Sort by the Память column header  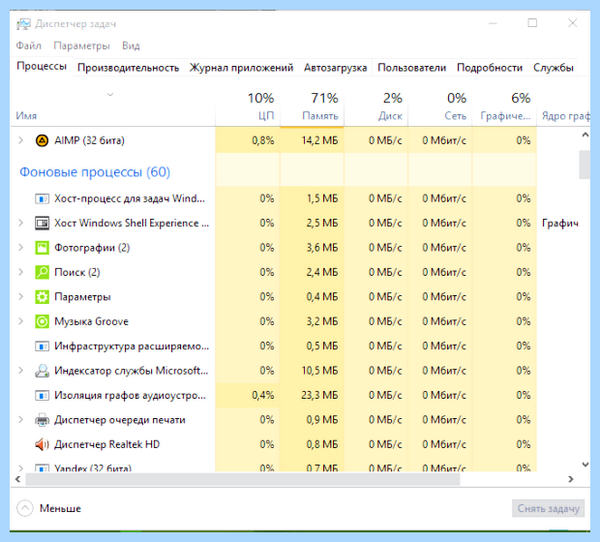312,107
